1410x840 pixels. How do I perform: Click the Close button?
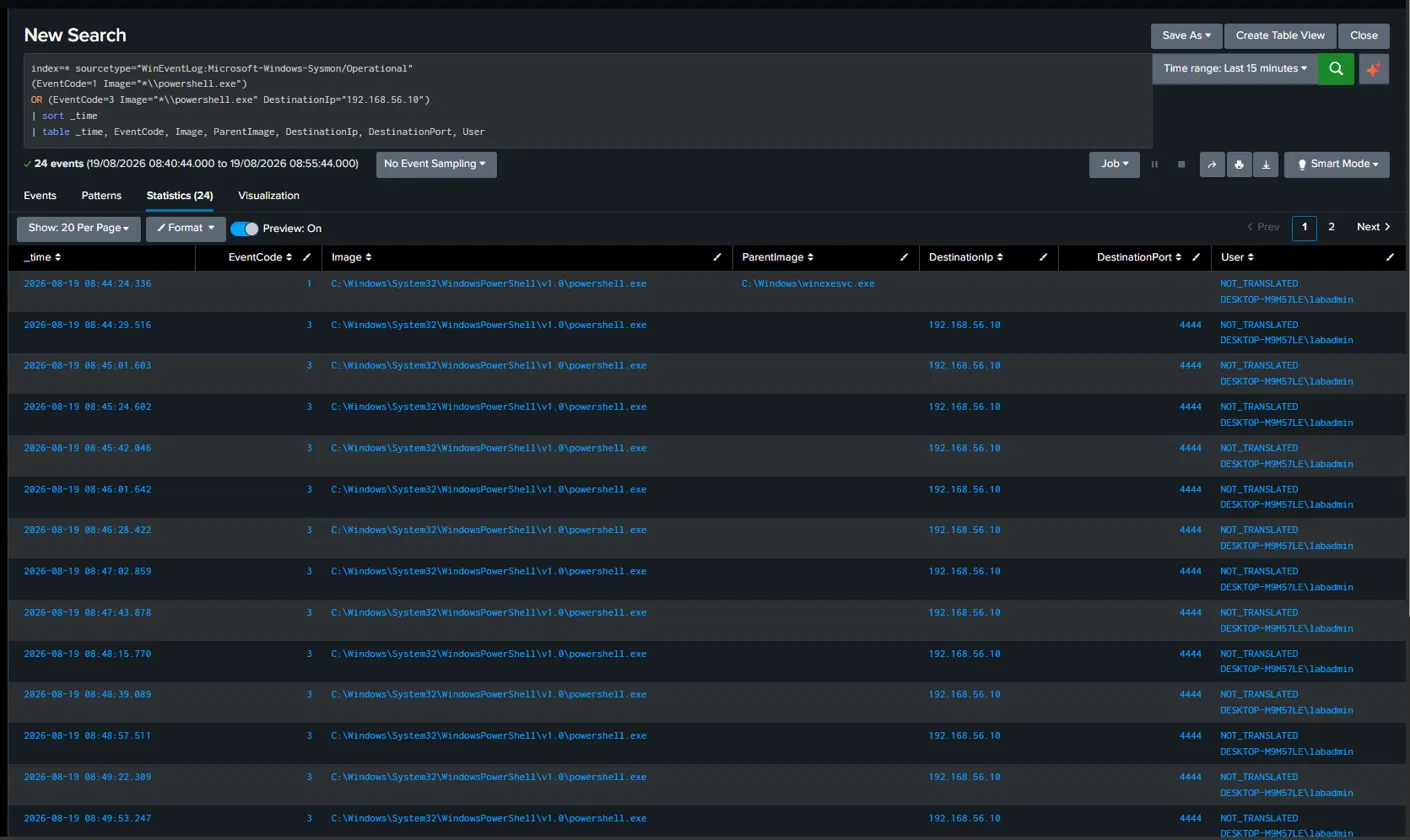(x=1364, y=35)
